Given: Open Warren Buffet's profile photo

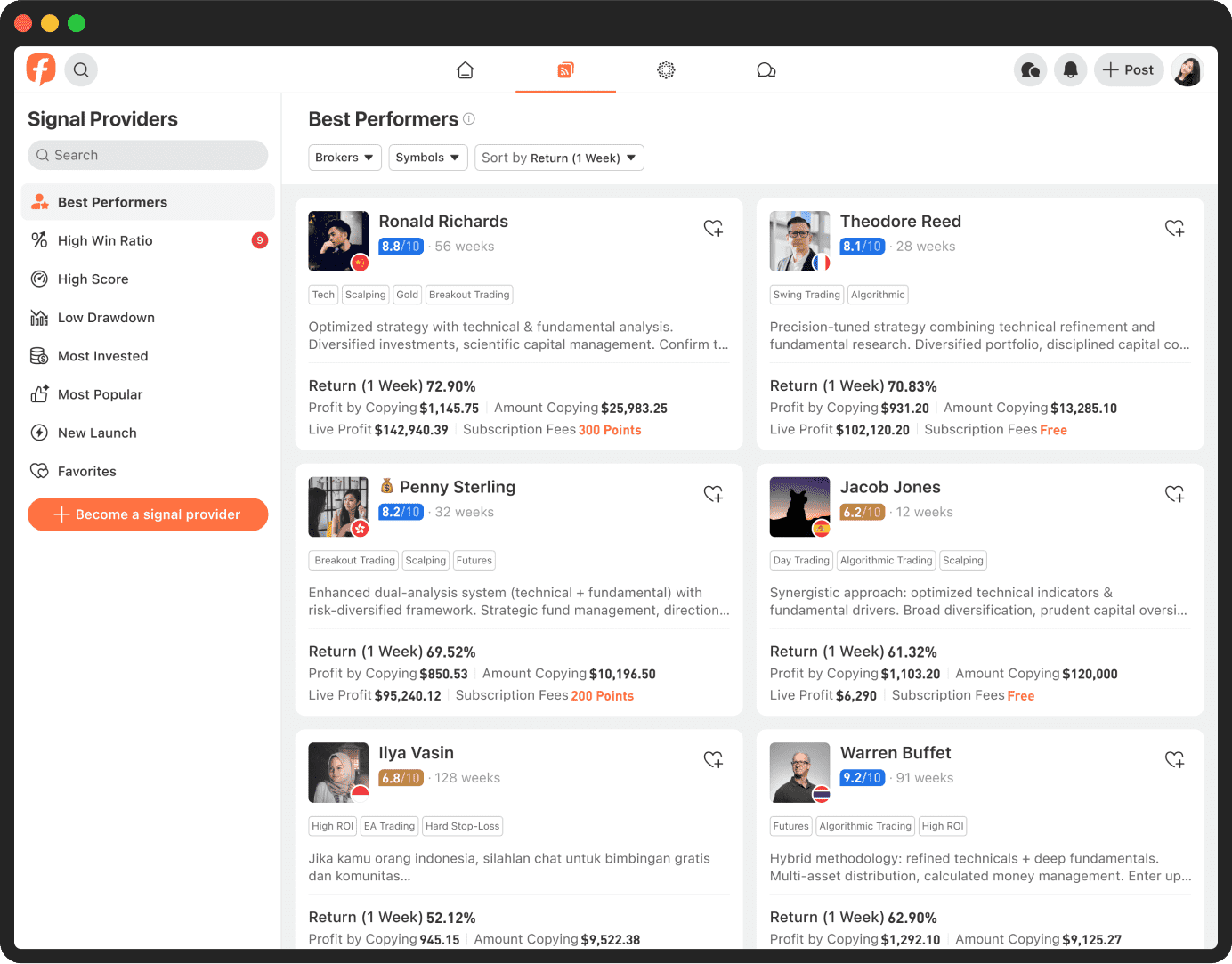Looking at the screenshot, I should pyautogui.click(x=799, y=773).
